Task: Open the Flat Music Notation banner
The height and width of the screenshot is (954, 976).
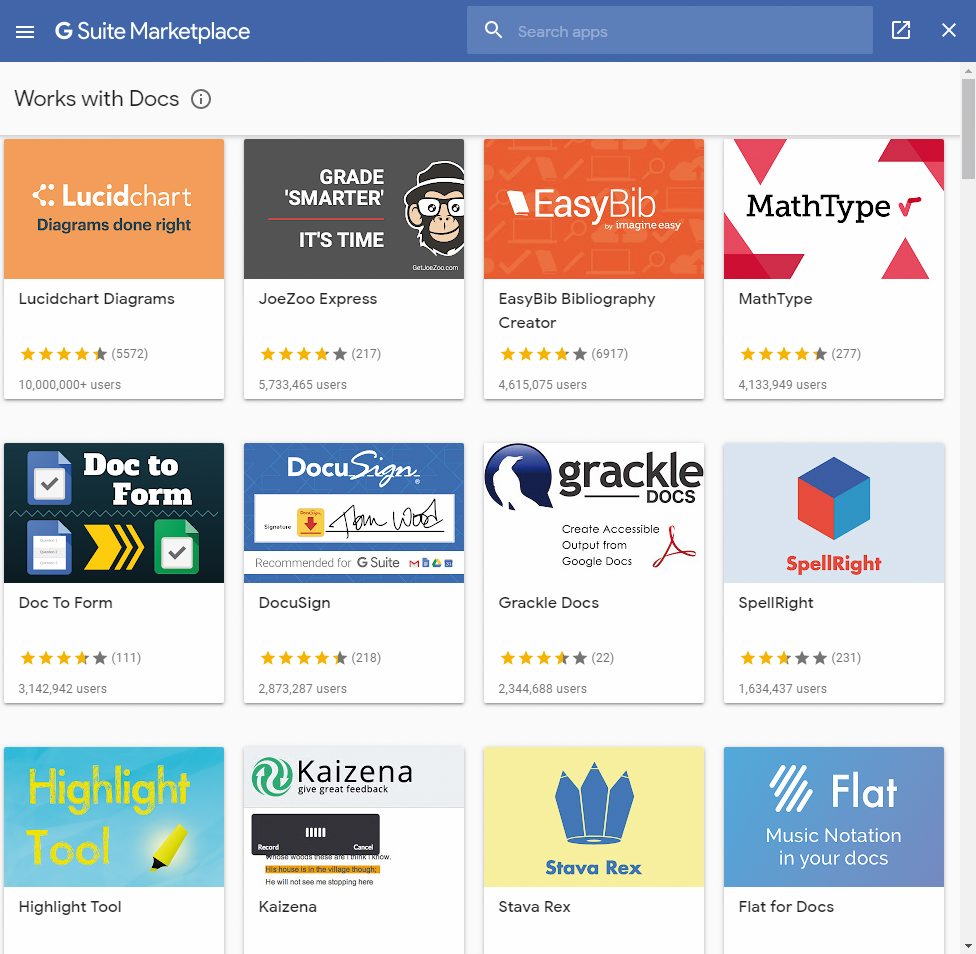Action: coord(833,816)
